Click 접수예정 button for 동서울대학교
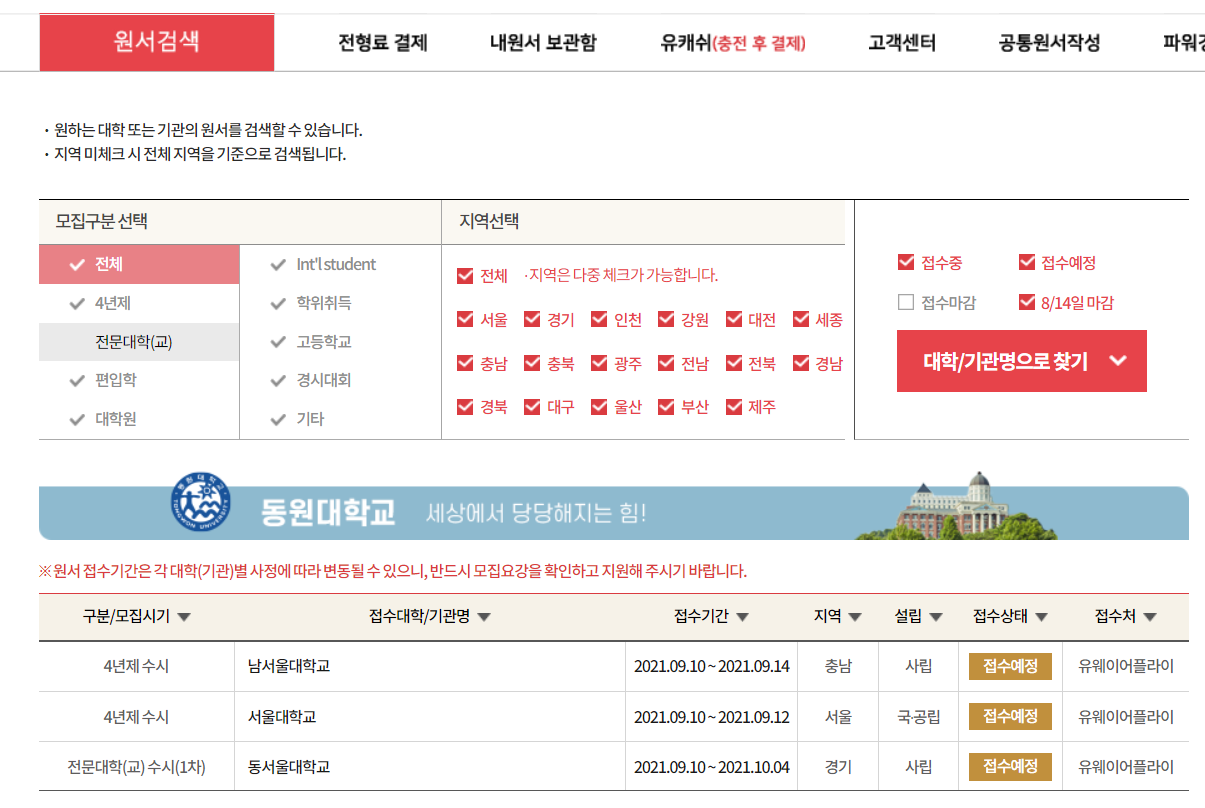This screenshot has width=1205, height=808. coord(1010,767)
